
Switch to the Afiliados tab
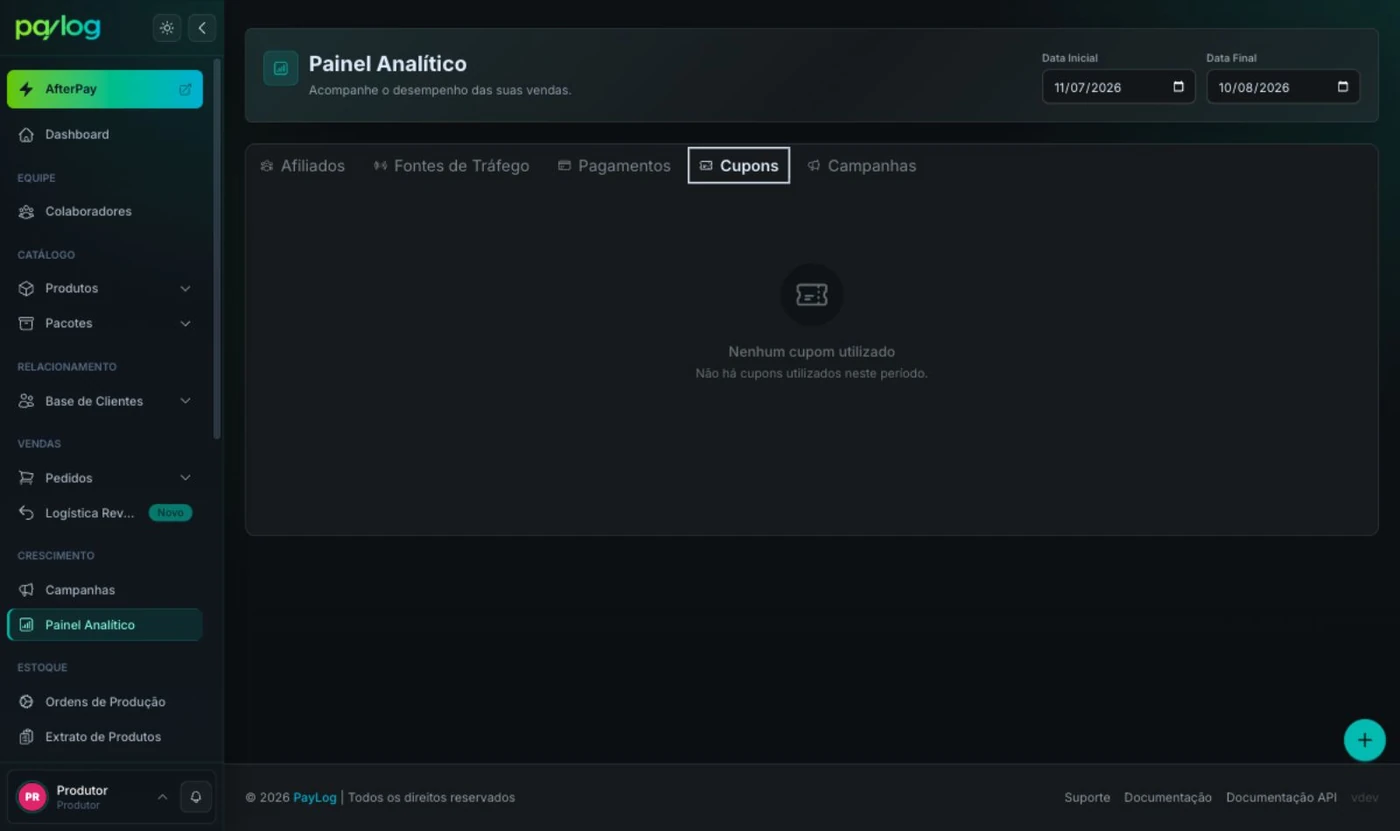[x=302, y=166]
